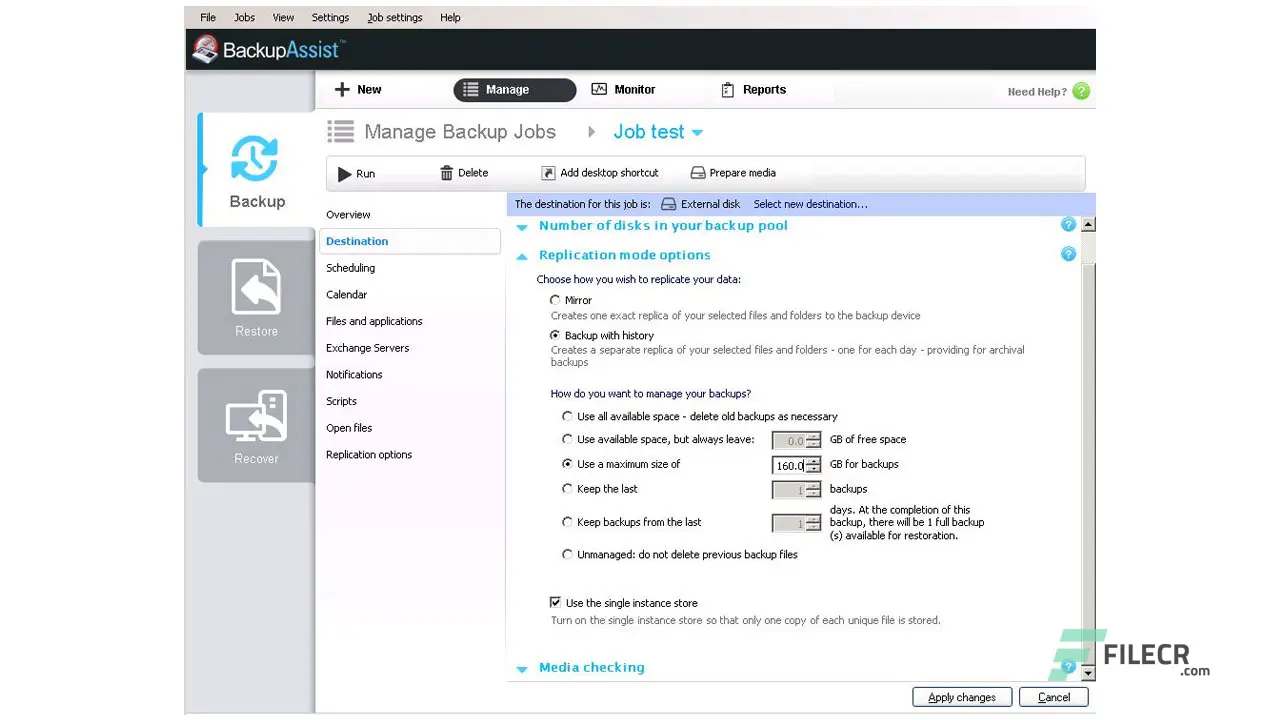This screenshot has height=720, width=1280.
Task: Click the Reports clipboard icon
Action: click(x=727, y=90)
